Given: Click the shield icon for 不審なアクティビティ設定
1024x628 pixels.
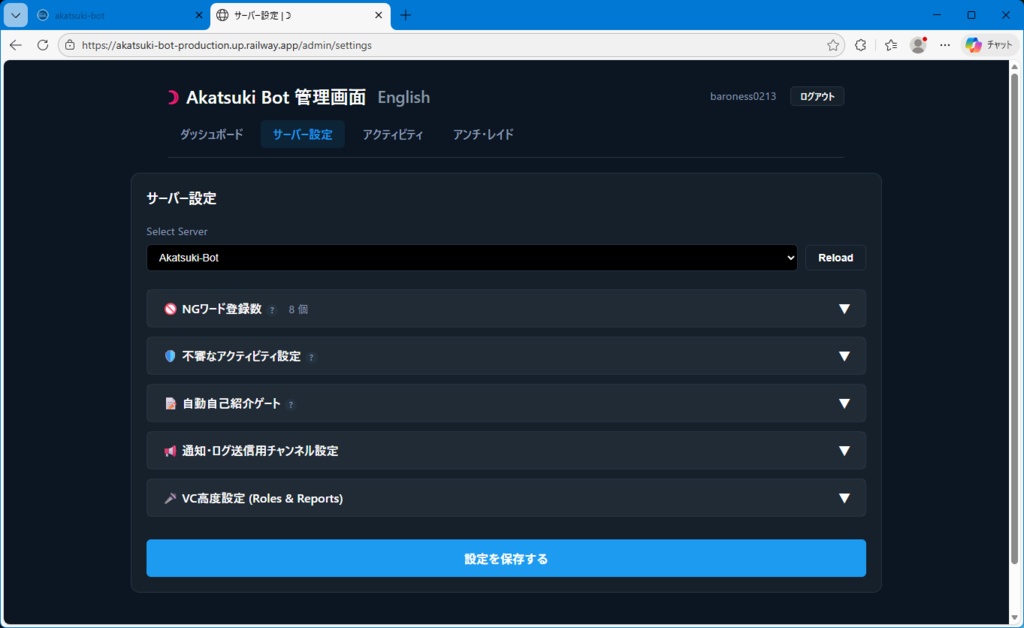Looking at the screenshot, I should click(169, 356).
